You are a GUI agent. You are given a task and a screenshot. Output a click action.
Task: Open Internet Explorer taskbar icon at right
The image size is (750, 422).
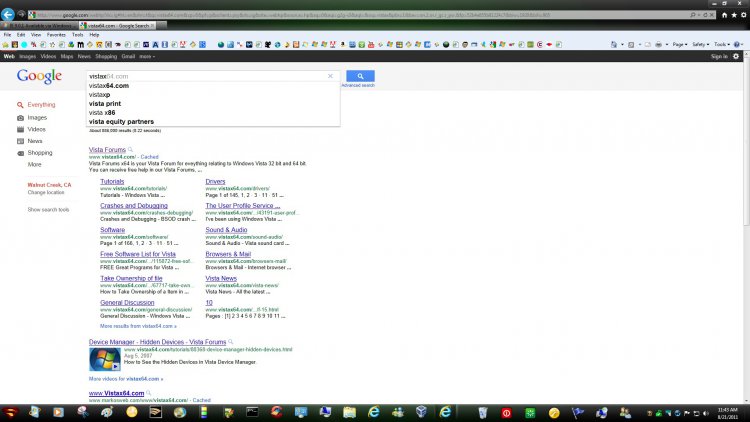coord(445,412)
